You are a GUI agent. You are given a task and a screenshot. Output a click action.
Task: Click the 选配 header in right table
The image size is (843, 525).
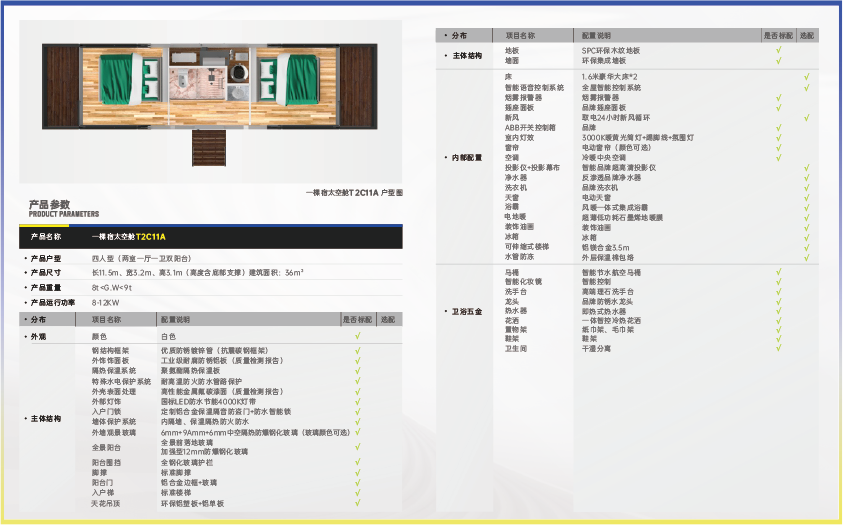[806, 35]
